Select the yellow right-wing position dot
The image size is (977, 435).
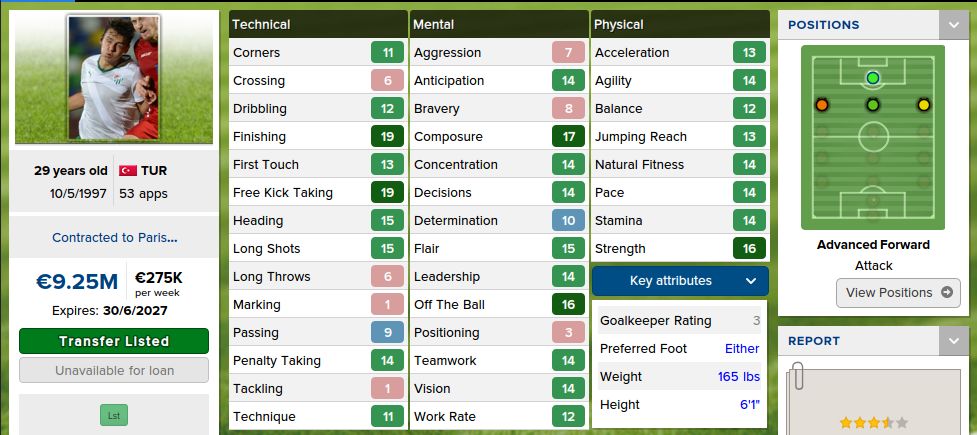[x=923, y=104]
